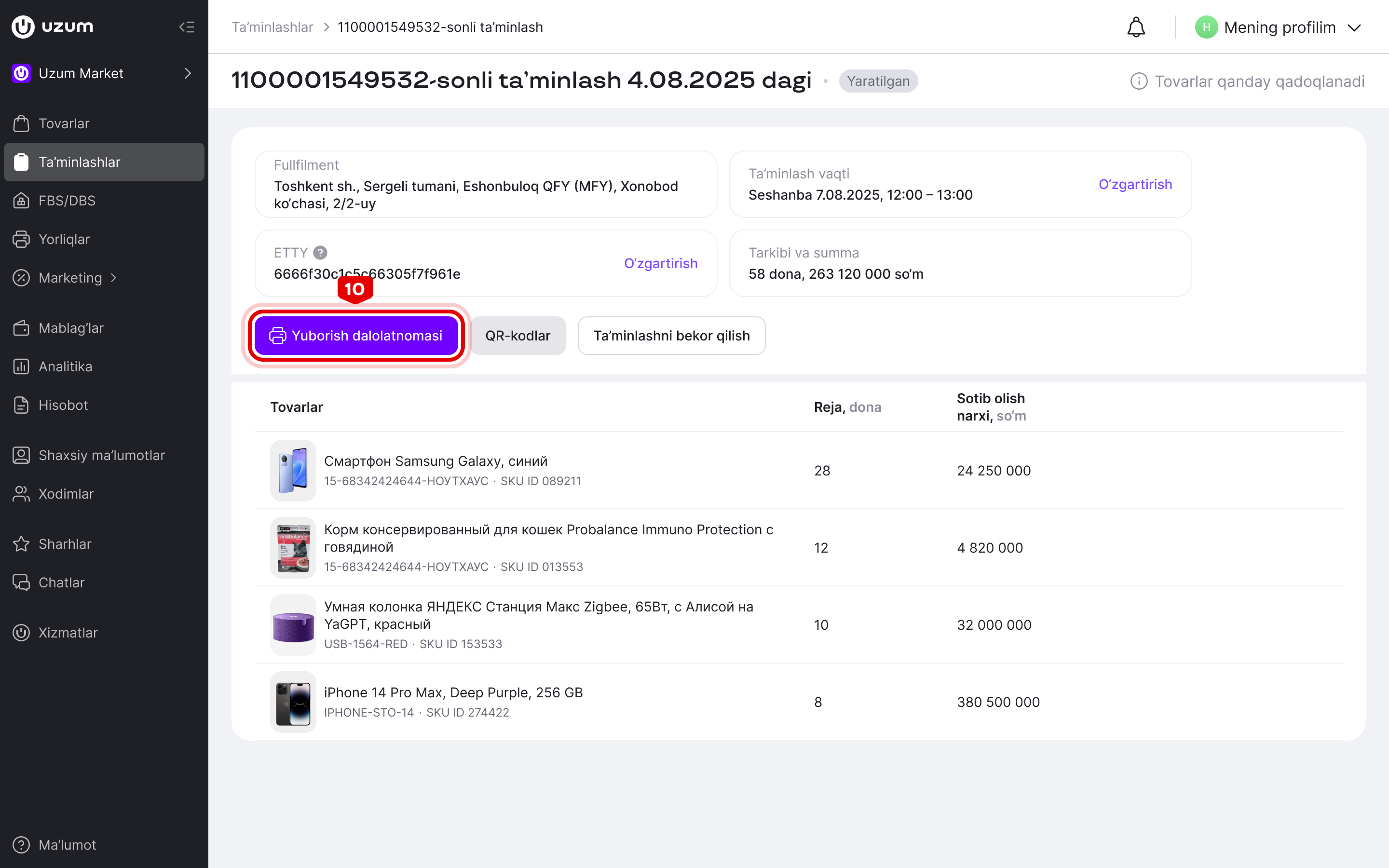Click the iPhone price 380 500 000
The height and width of the screenshot is (868, 1389).
(x=998, y=702)
